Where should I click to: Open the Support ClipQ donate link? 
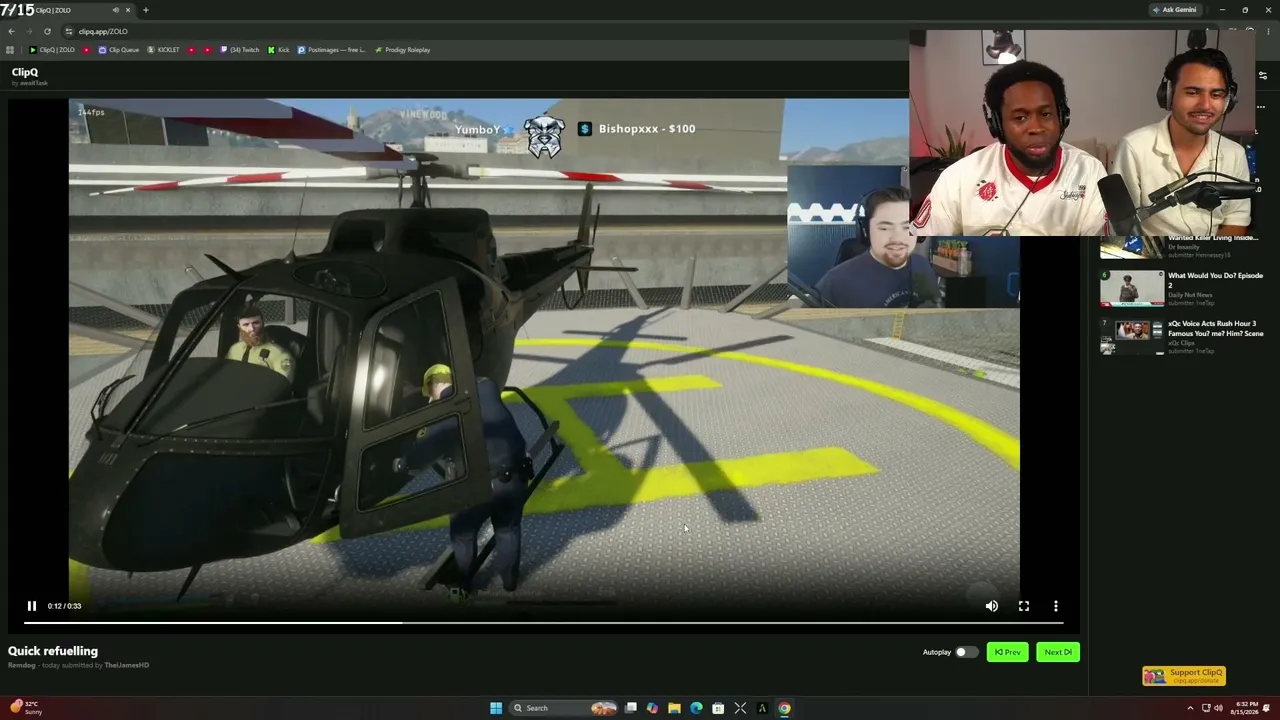pyautogui.click(x=1184, y=676)
